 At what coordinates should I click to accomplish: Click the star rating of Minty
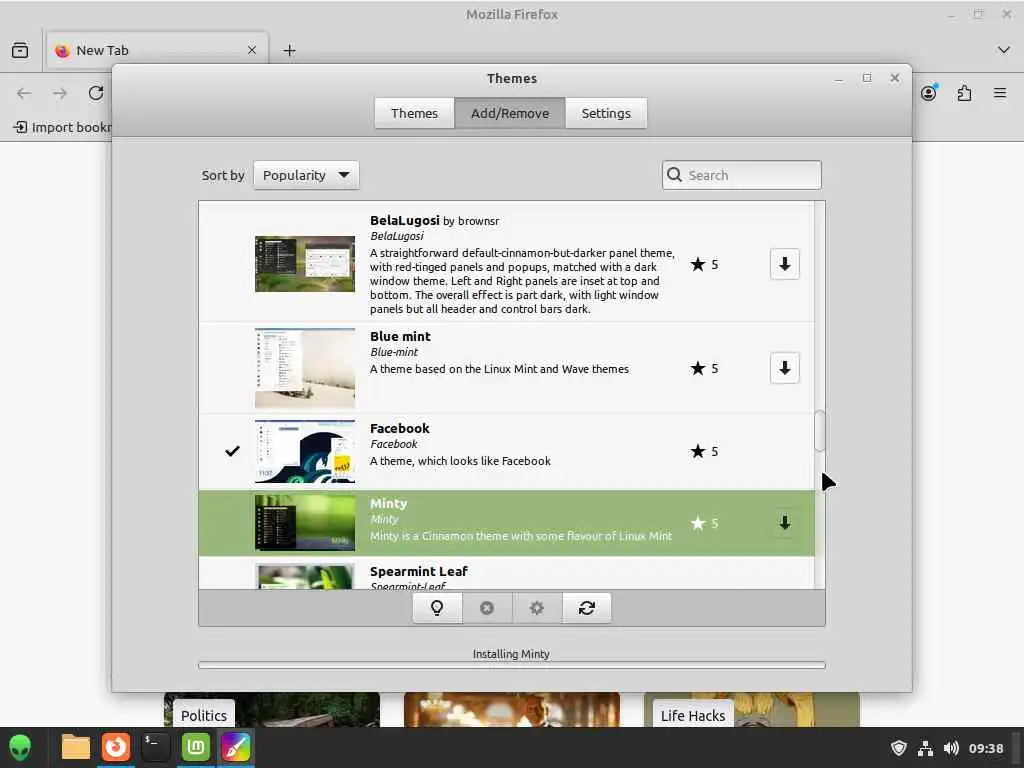[704, 523]
